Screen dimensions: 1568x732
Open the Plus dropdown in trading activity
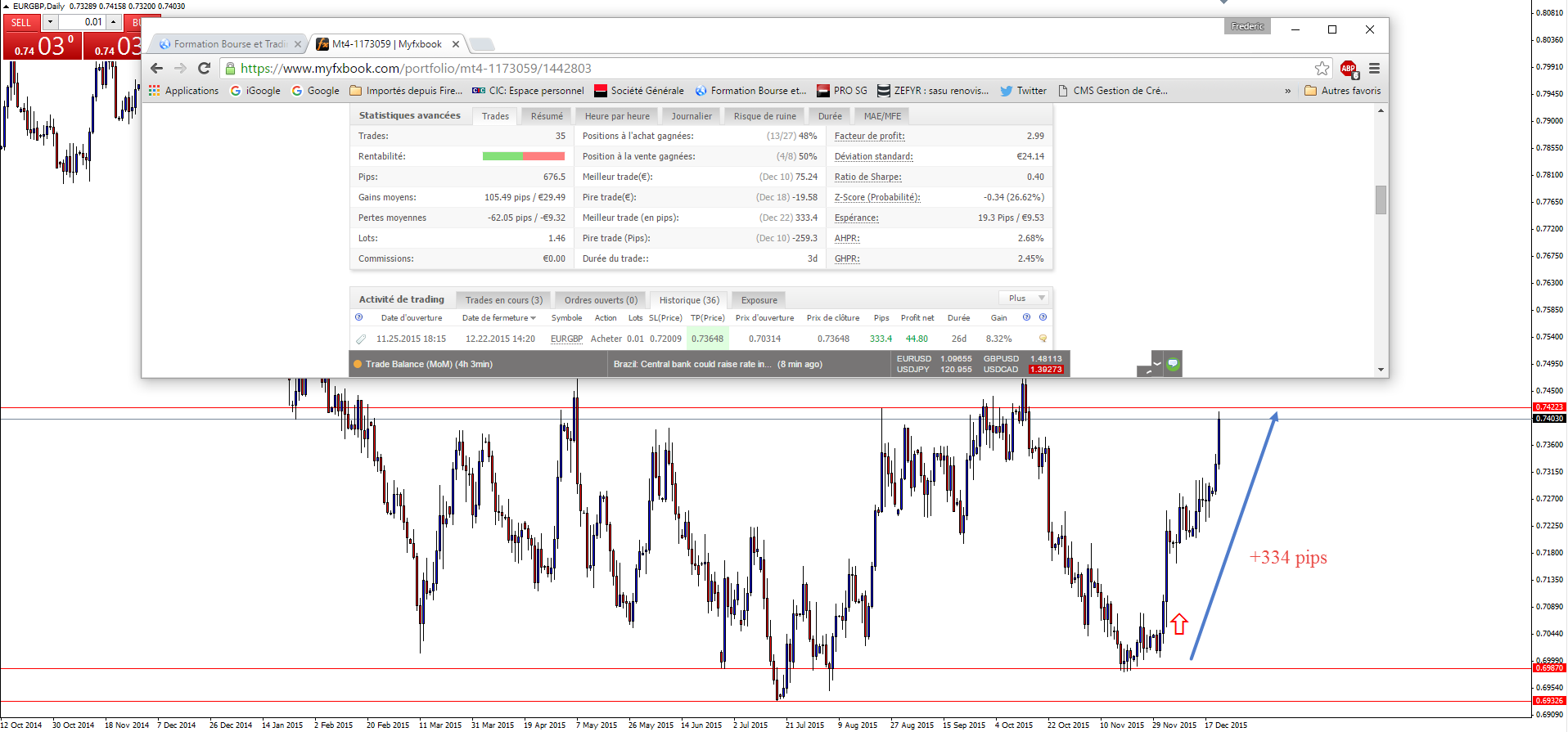(x=1023, y=299)
